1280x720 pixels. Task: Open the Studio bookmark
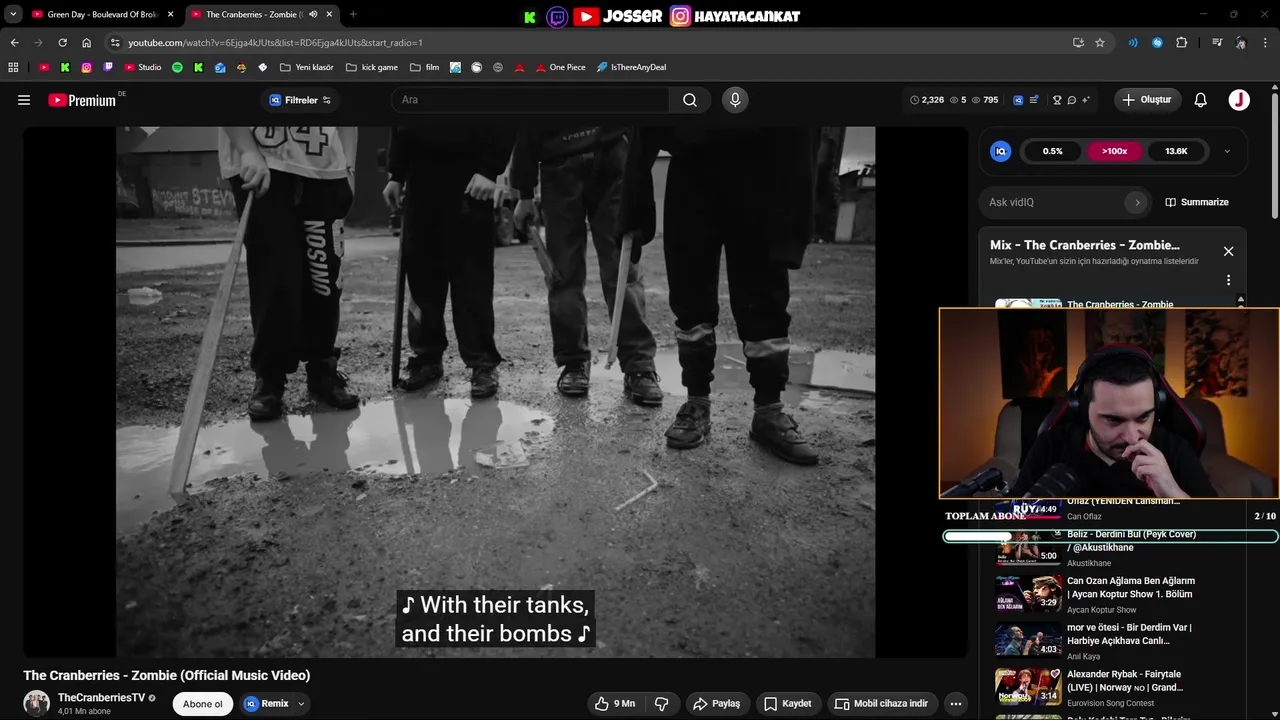[143, 68]
